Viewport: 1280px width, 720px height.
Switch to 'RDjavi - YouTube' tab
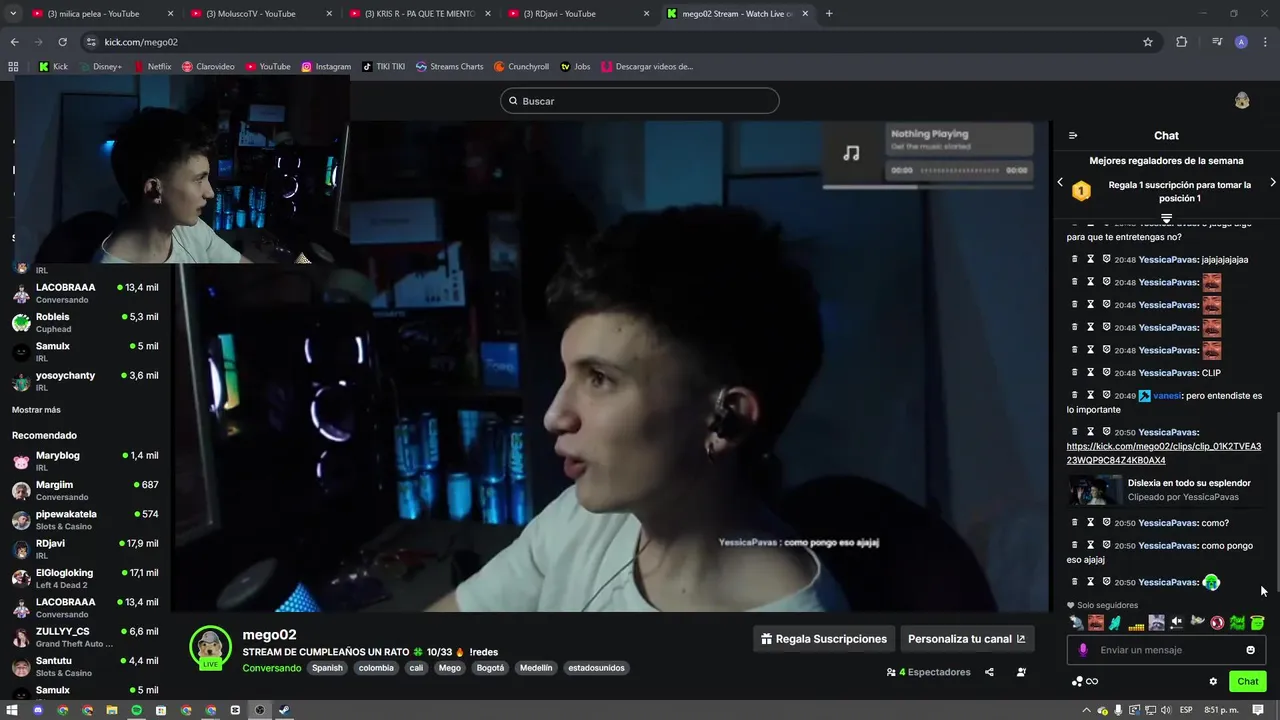pos(578,14)
